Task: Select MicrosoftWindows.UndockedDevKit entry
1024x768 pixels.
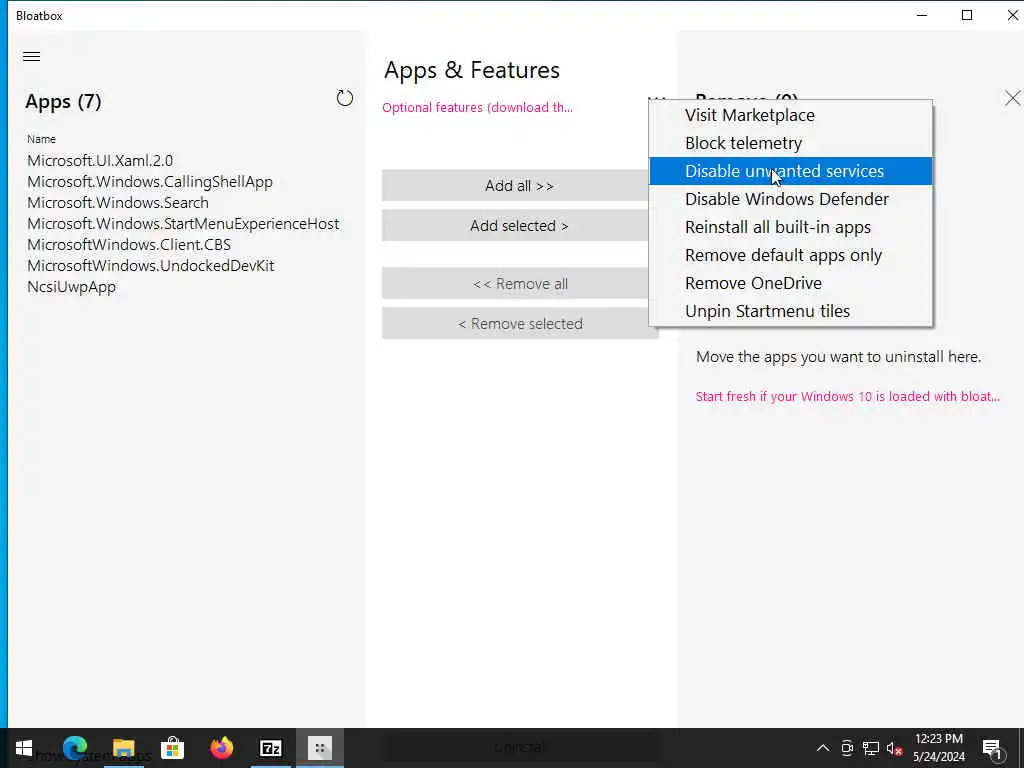Action: pos(150,265)
